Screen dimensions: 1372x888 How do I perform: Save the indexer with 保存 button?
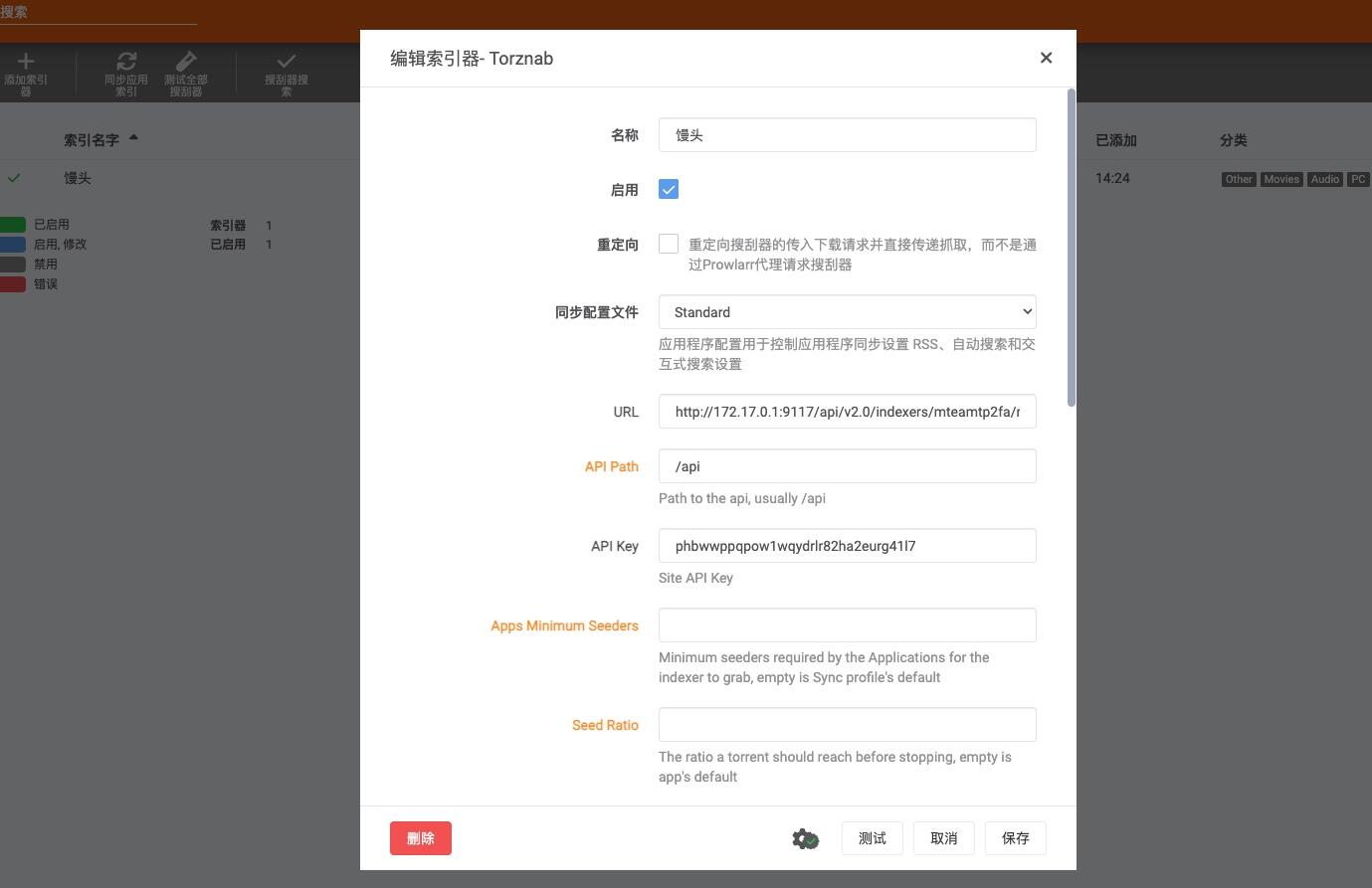tap(1016, 838)
